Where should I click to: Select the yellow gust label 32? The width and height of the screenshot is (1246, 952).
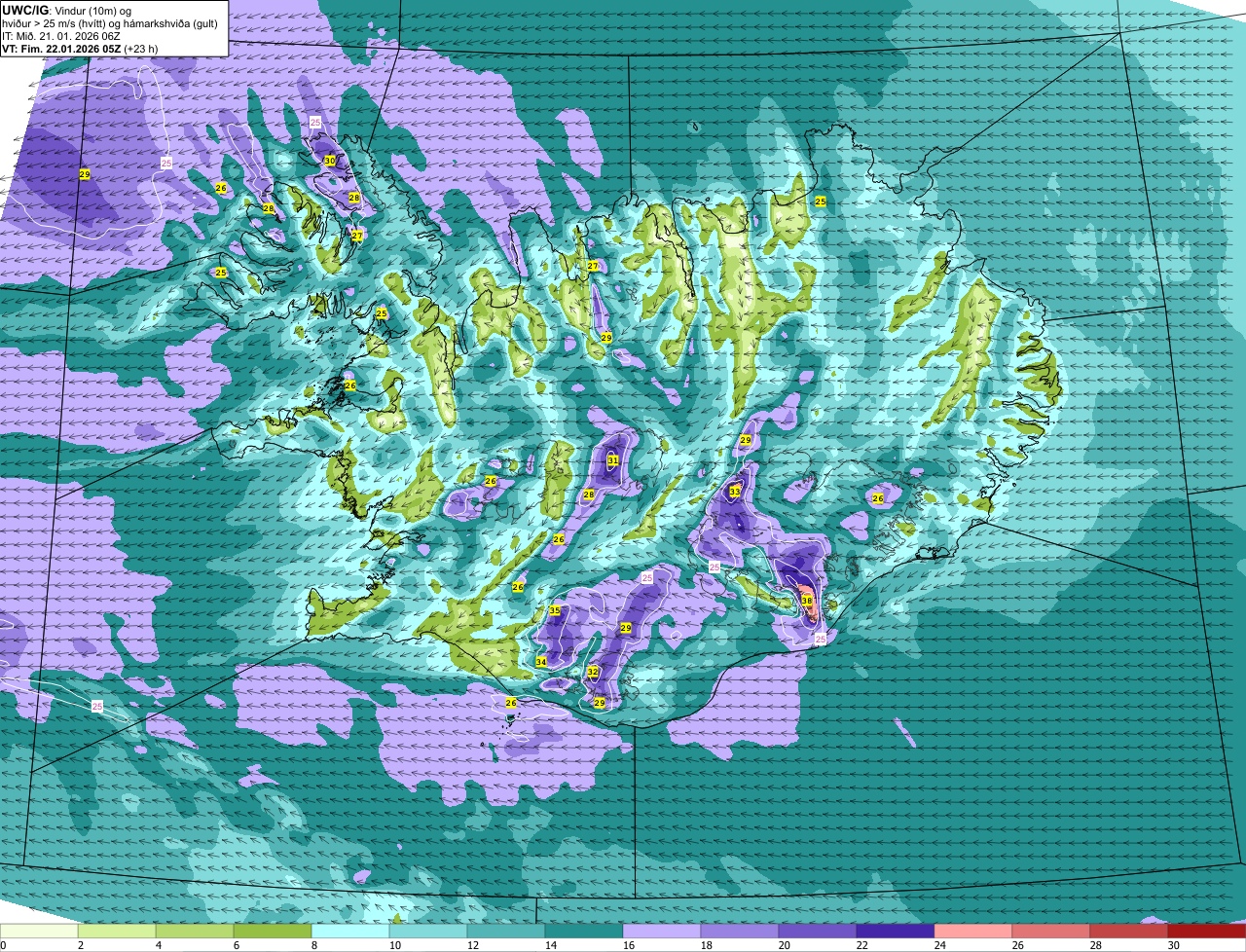click(x=593, y=672)
